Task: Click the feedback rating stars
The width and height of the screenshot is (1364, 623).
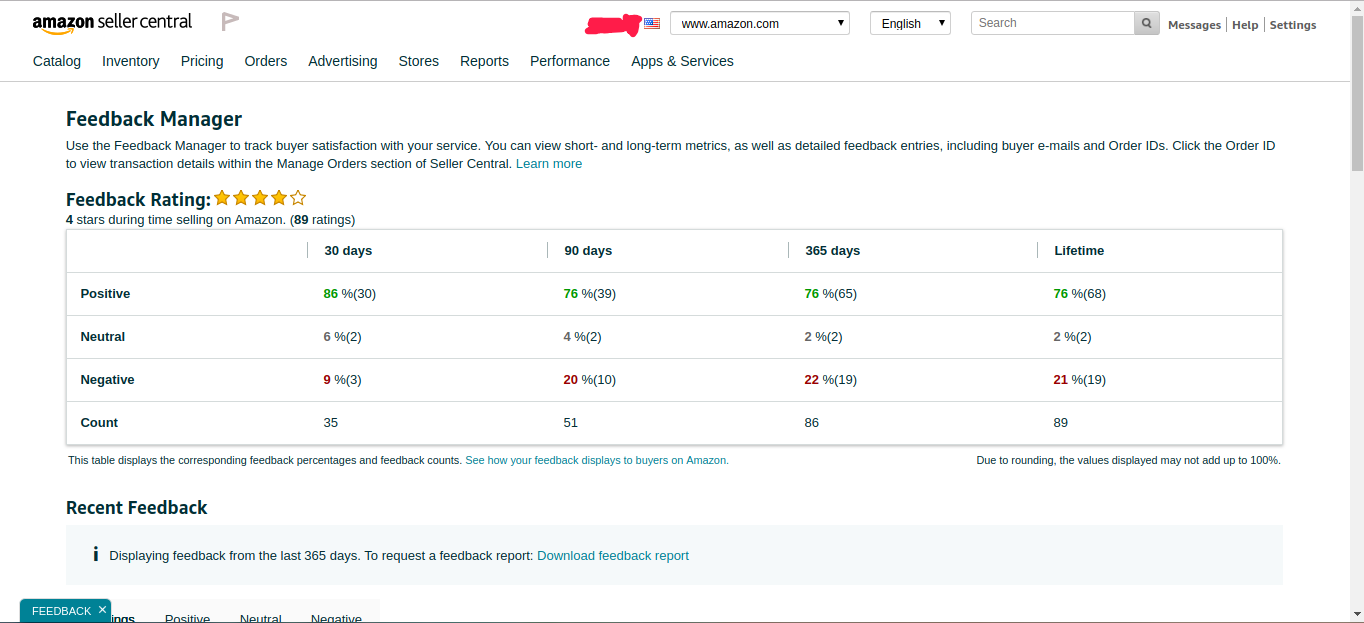Action: 260,198
